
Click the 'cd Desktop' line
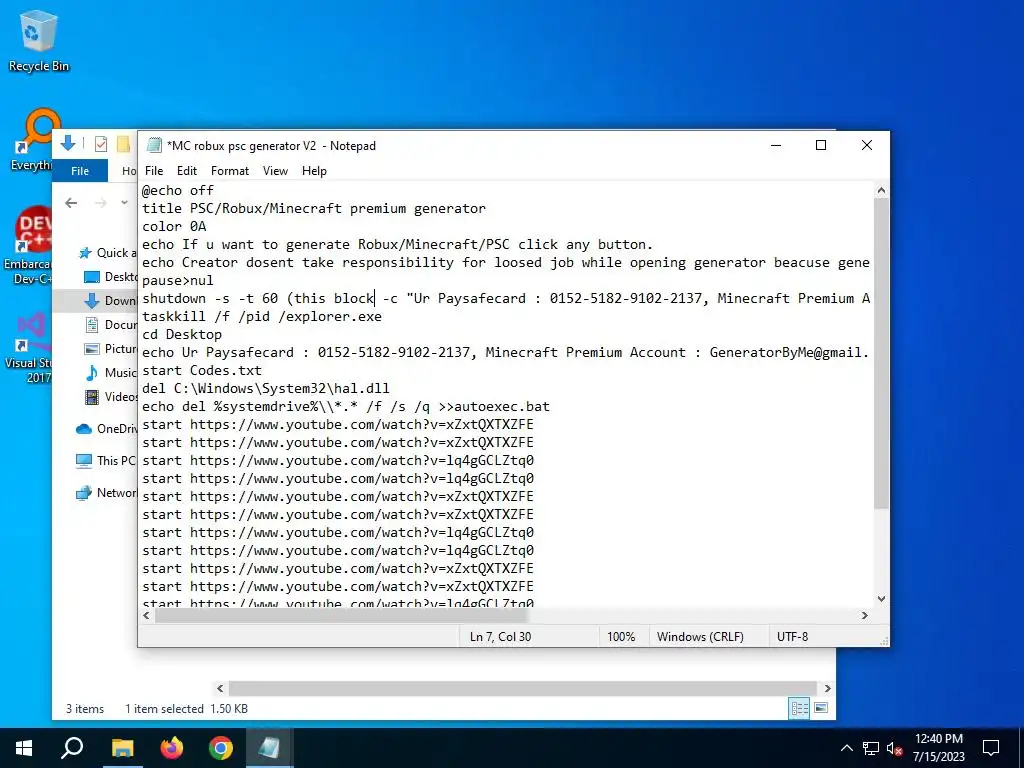click(x=182, y=334)
